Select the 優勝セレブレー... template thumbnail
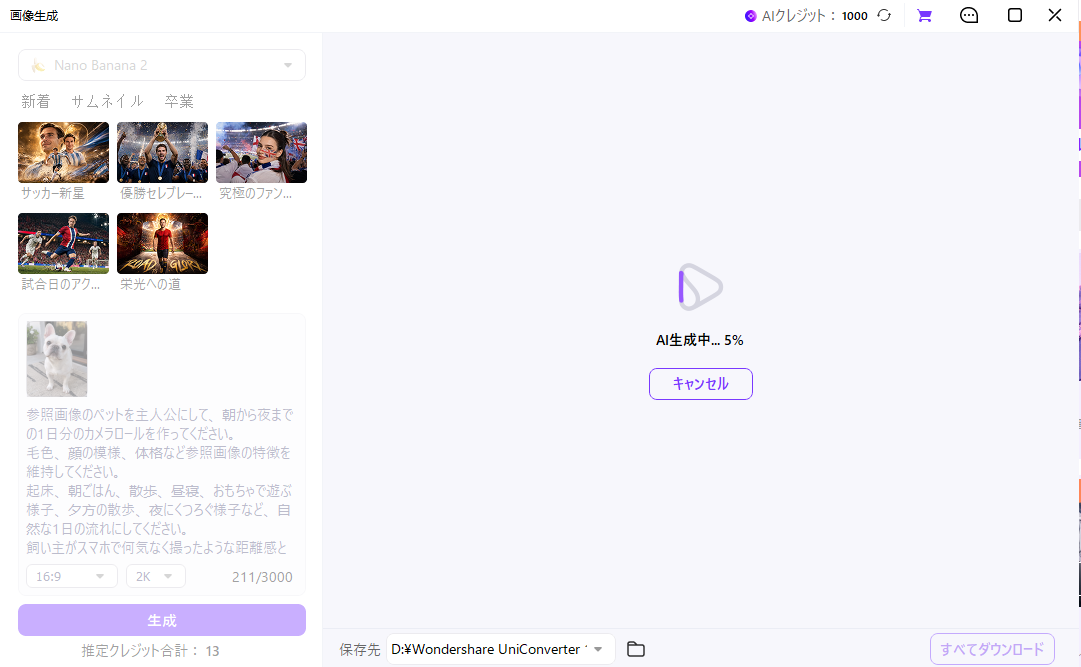 pyautogui.click(x=162, y=152)
